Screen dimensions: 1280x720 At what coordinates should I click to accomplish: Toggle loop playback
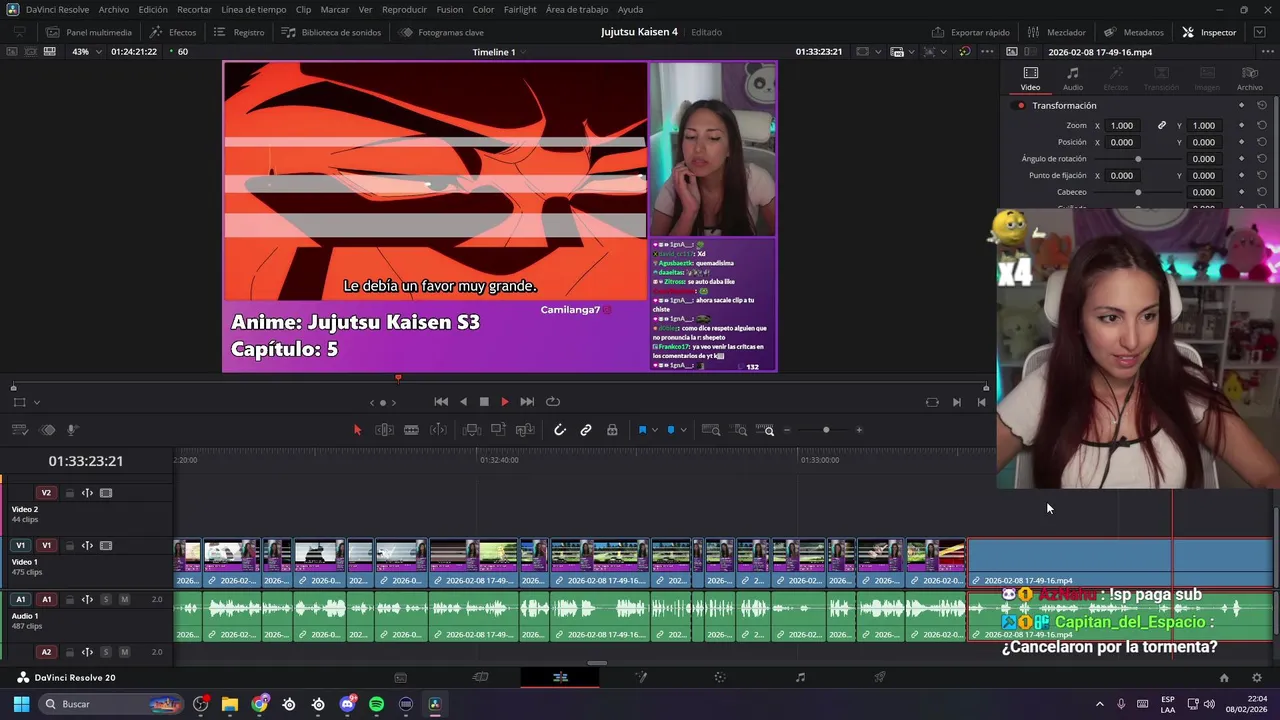(552, 402)
